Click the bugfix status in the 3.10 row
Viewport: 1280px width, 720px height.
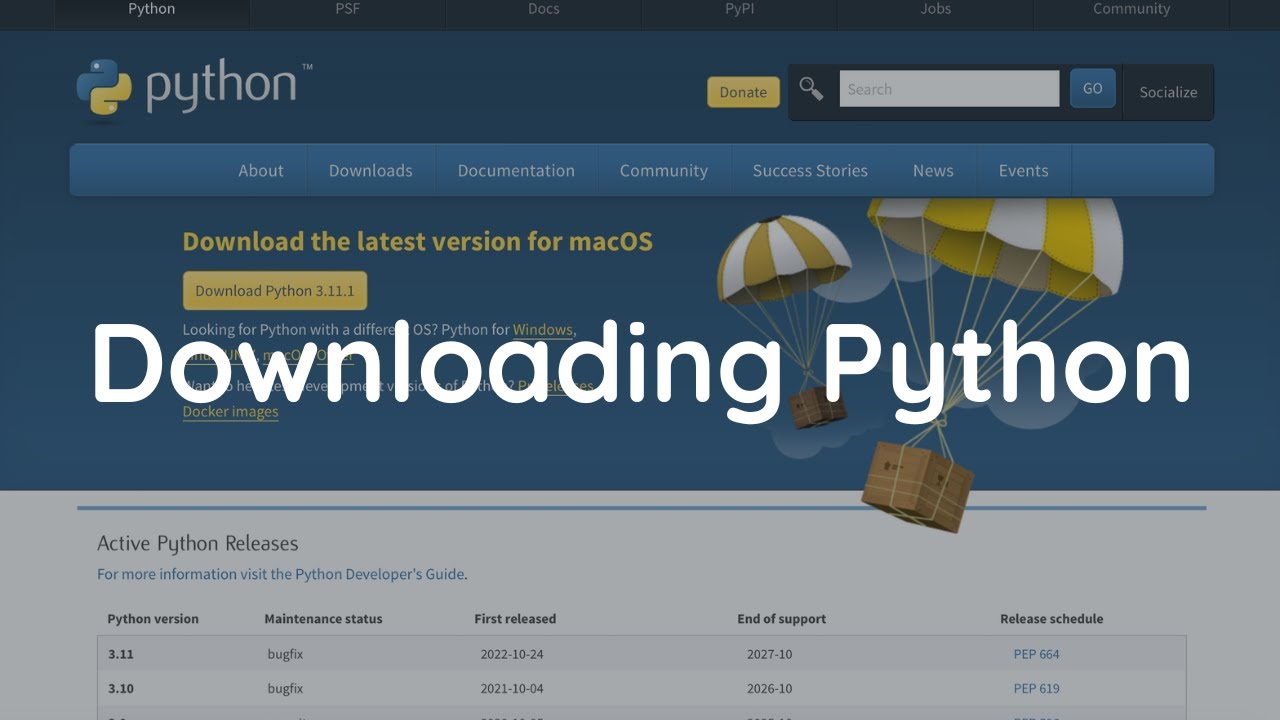pyautogui.click(x=285, y=688)
